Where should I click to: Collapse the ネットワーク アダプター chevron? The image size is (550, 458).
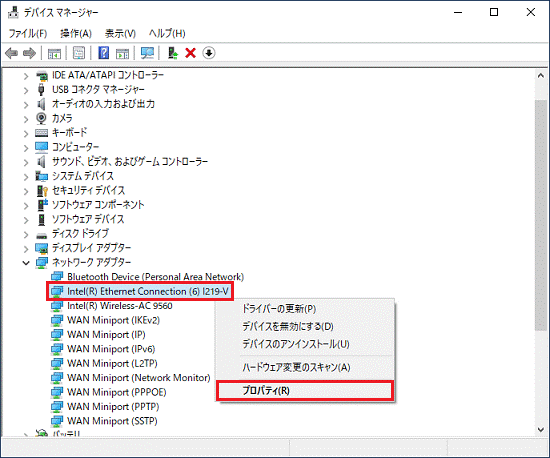[x=26, y=263]
